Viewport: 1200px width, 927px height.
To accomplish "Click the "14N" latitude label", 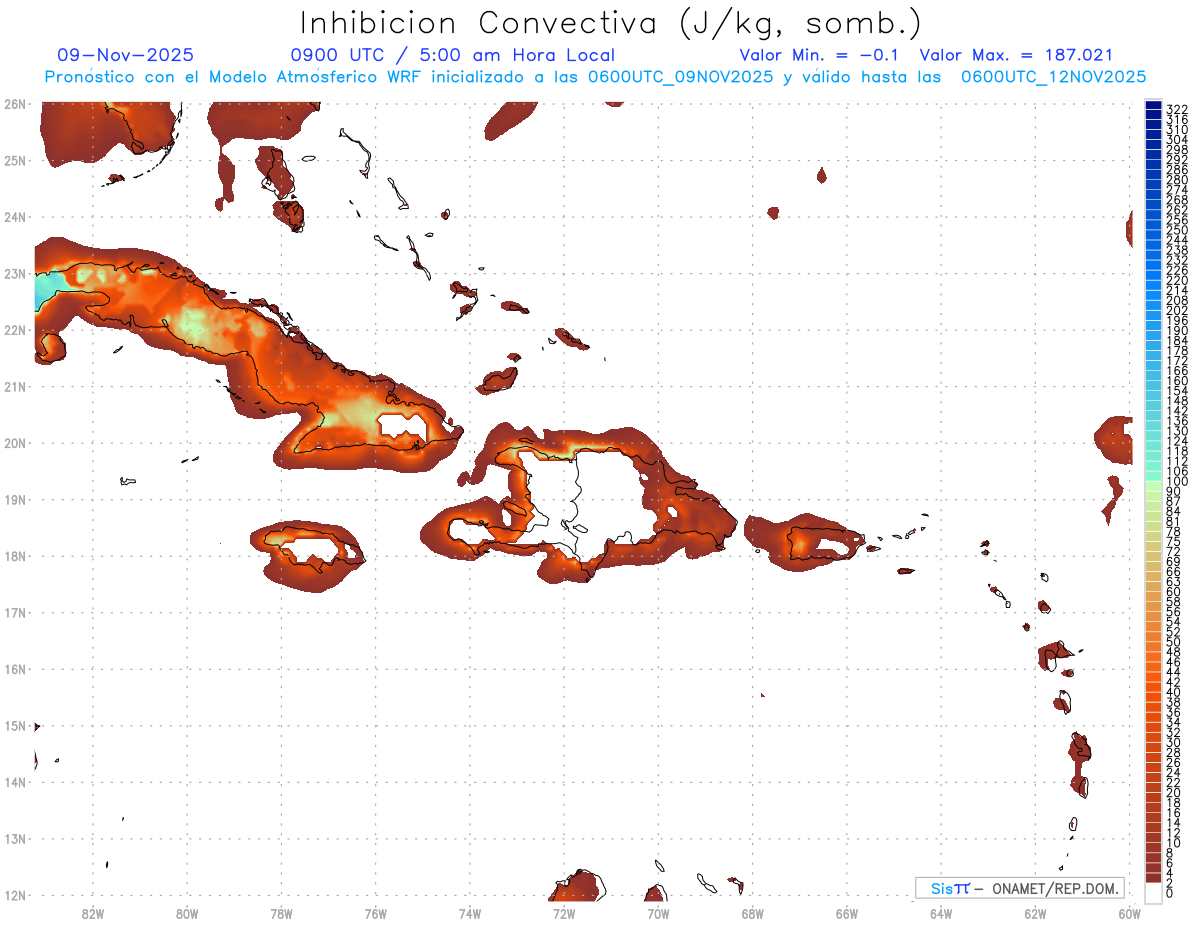I will tap(14, 782).
